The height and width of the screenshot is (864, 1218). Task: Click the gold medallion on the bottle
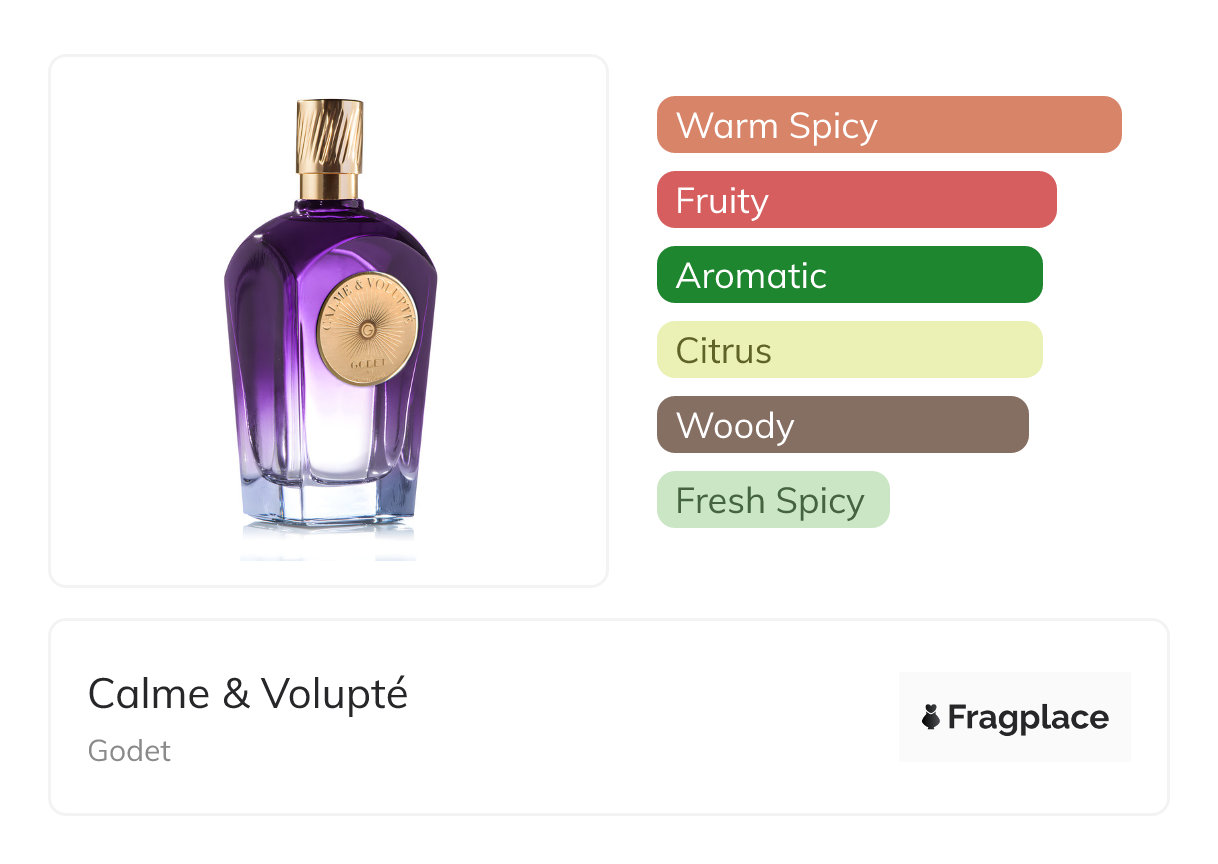click(x=367, y=328)
